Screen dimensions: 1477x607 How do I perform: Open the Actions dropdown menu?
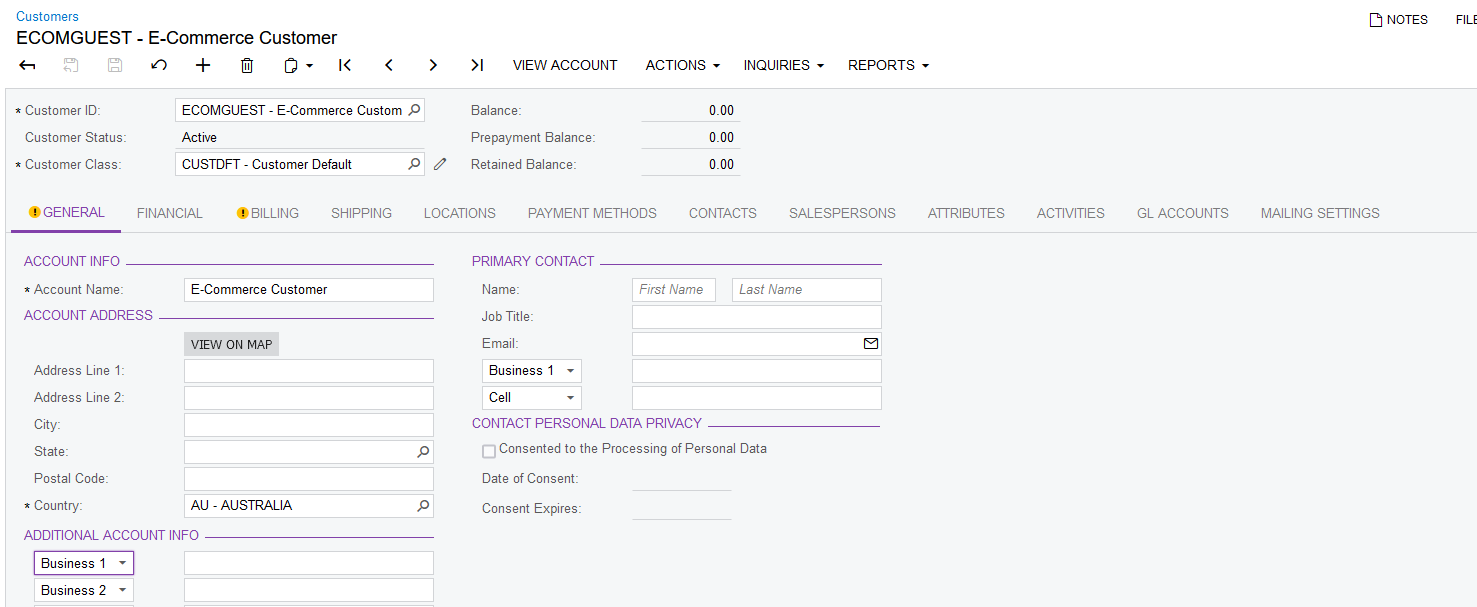coord(682,65)
